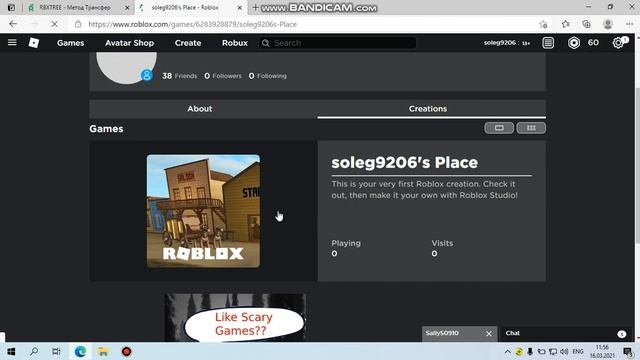Click the 60 Robux balance
Screen dimensions: 640x360
pyautogui.click(x=593, y=42)
